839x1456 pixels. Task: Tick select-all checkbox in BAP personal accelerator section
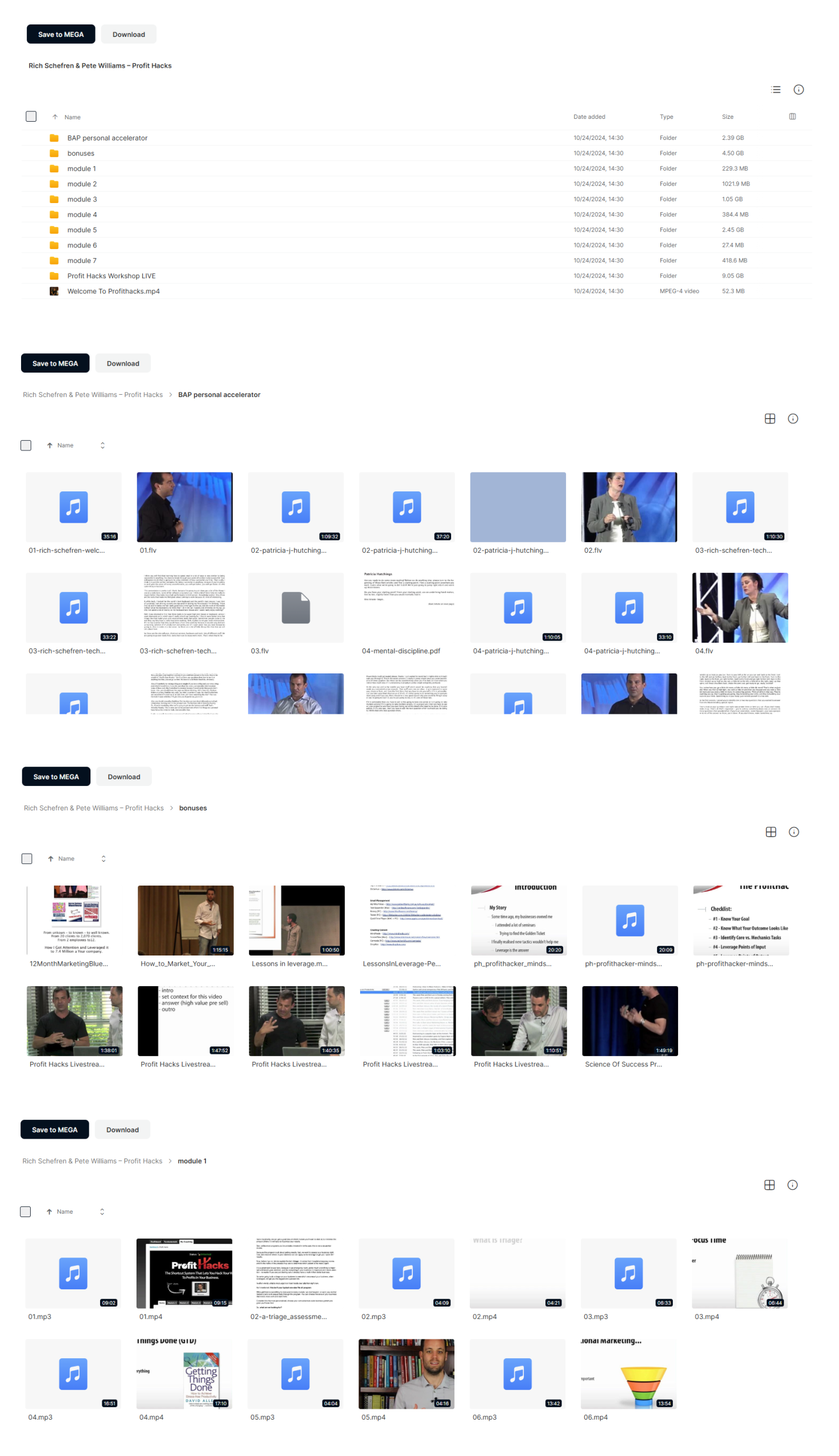26,445
